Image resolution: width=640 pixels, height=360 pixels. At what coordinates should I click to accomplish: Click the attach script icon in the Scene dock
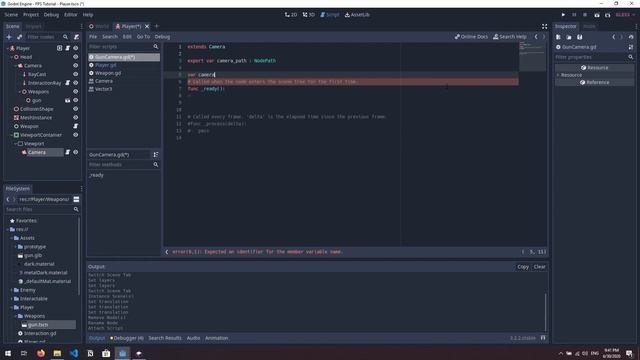[x=76, y=37]
